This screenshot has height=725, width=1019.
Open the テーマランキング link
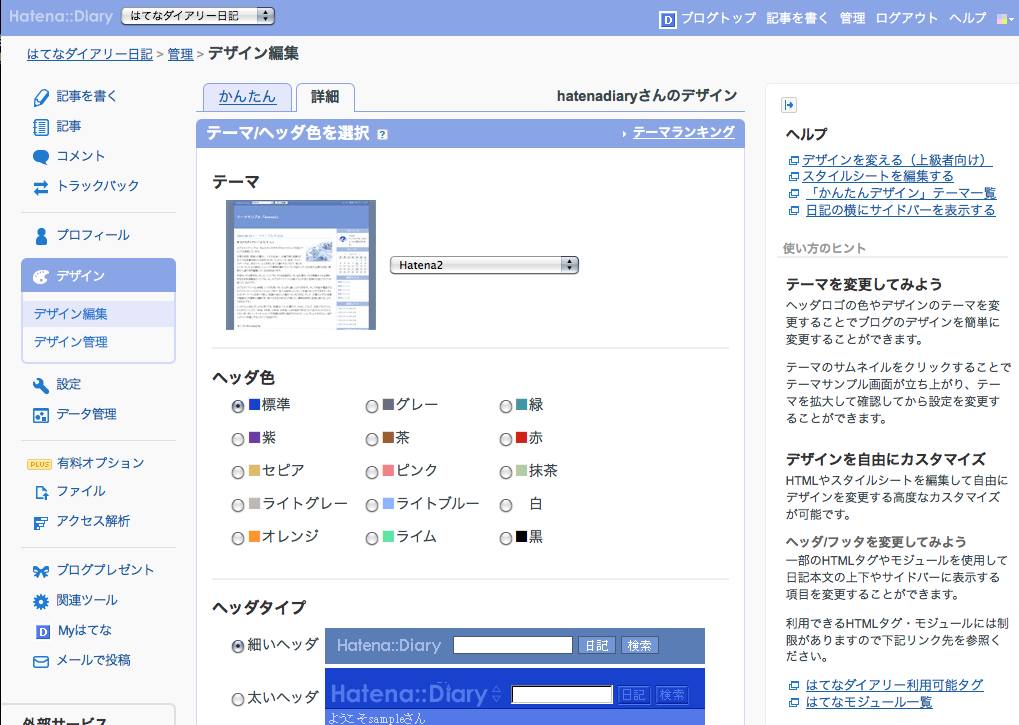click(684, 132)
